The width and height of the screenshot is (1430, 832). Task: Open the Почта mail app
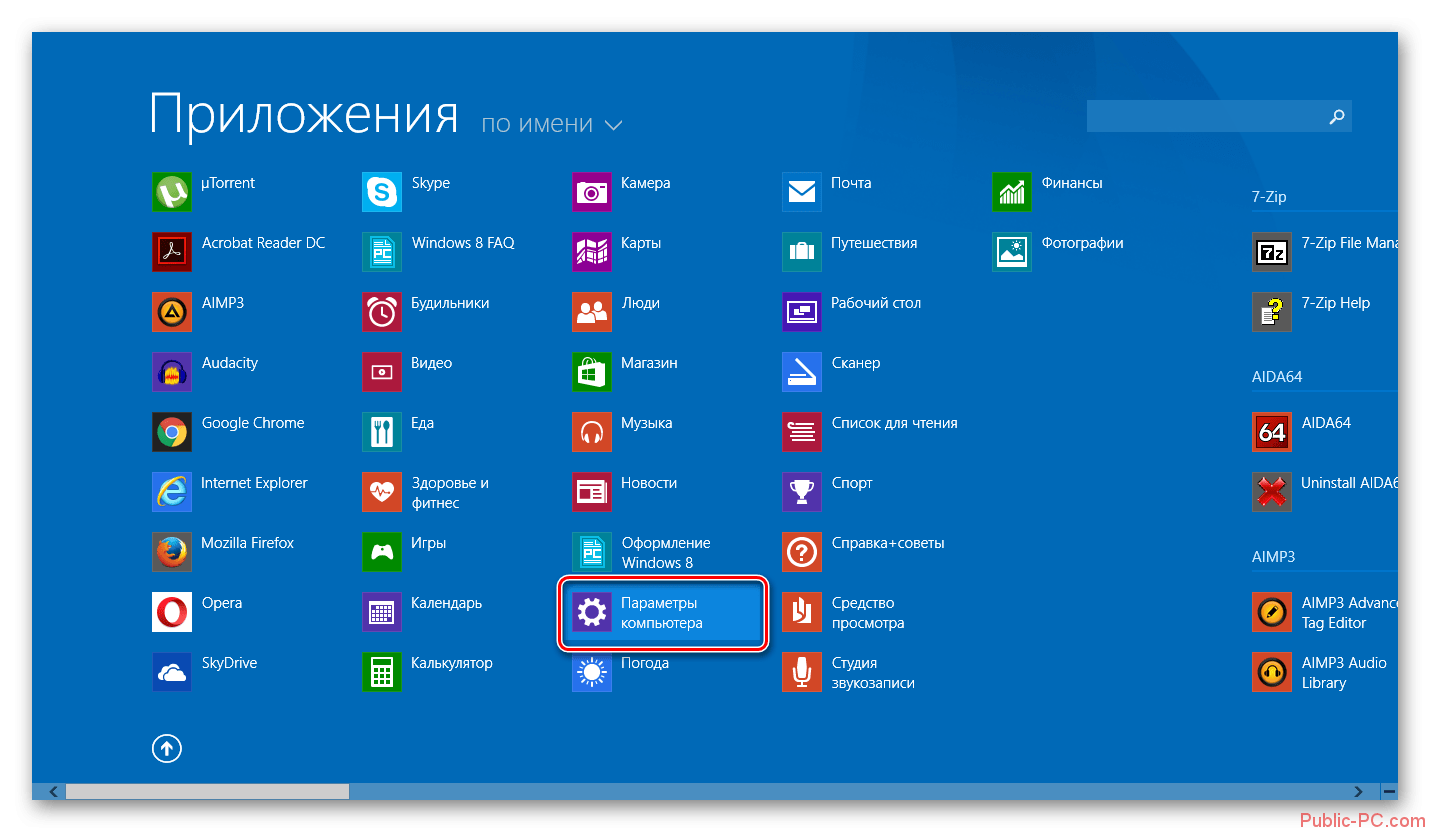point(801,192)
